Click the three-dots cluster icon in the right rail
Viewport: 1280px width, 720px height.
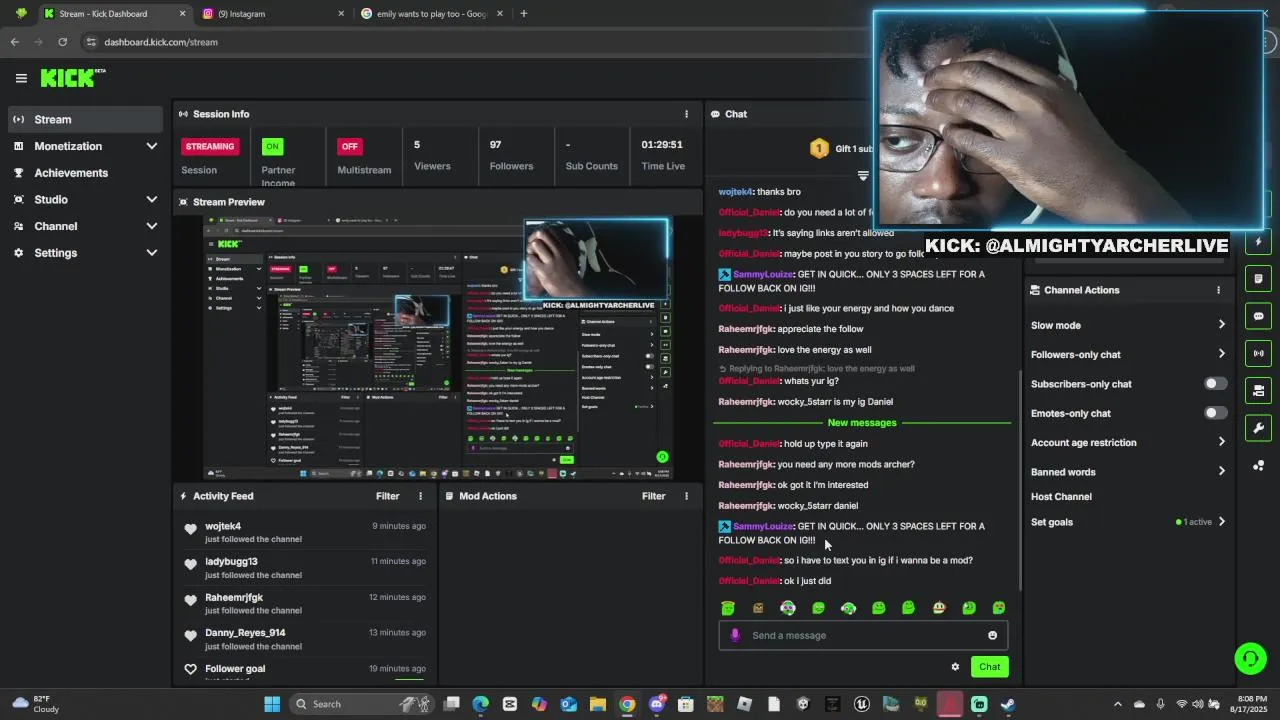click(x=1258, y=466)
